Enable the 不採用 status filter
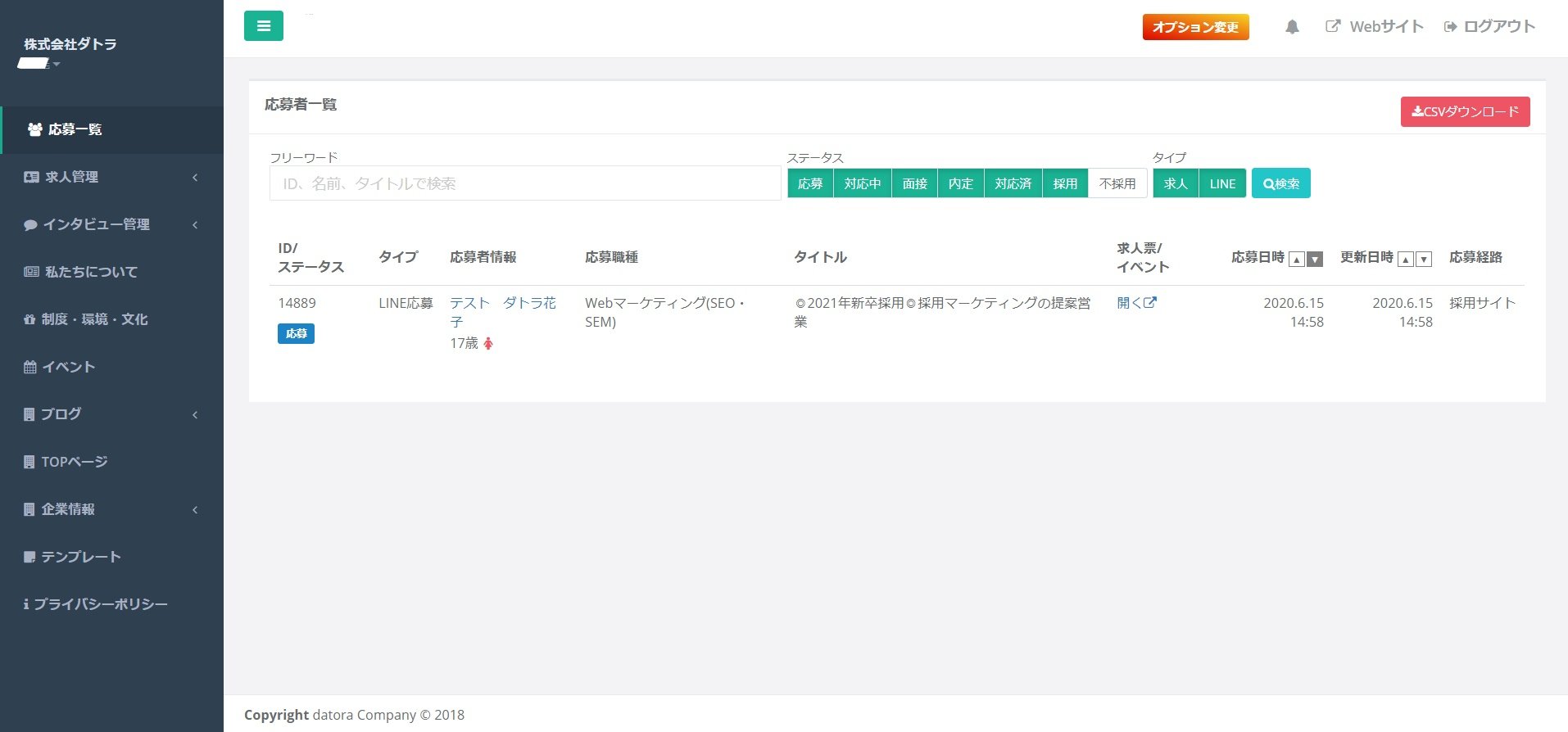The width and height of the screenshot is (1568, 732). (1117, 183)
